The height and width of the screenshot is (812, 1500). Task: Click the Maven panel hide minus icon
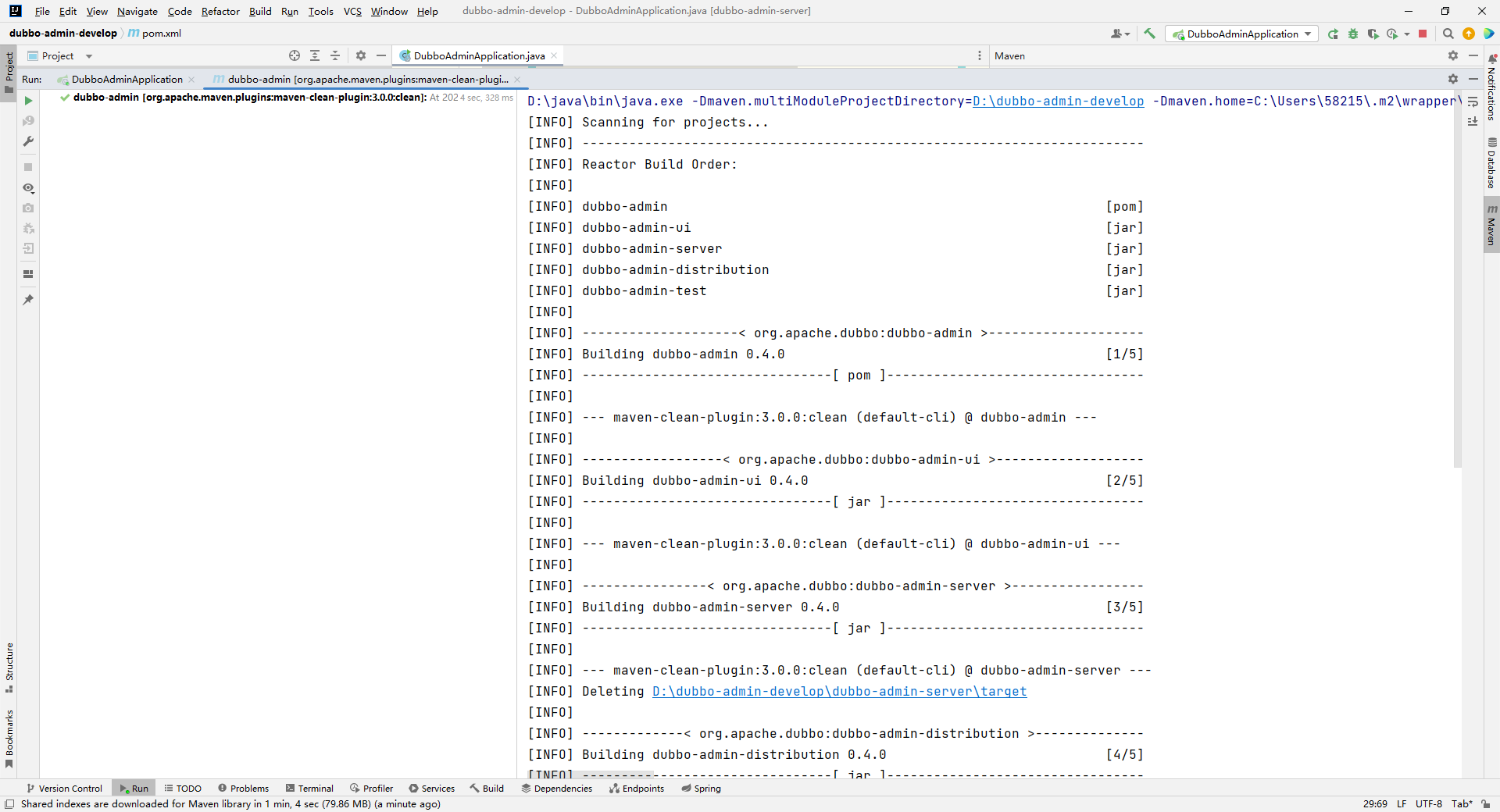pos(1473,55)
